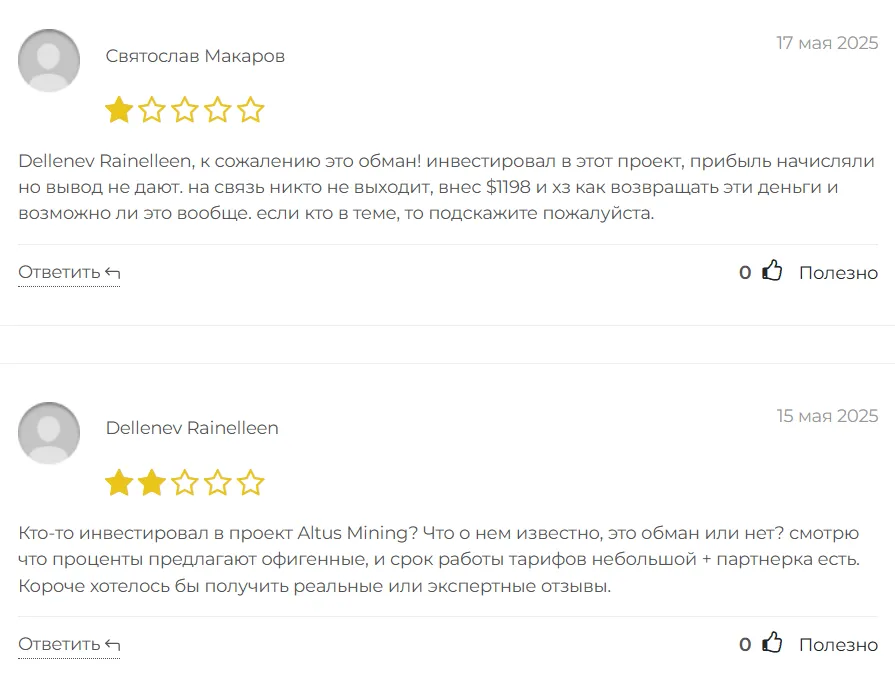Image resolution: width=895 pixels, height=689 pixels.
Task: Click the first star in Святослав Макаров's rating
Action: click(119, 110)
